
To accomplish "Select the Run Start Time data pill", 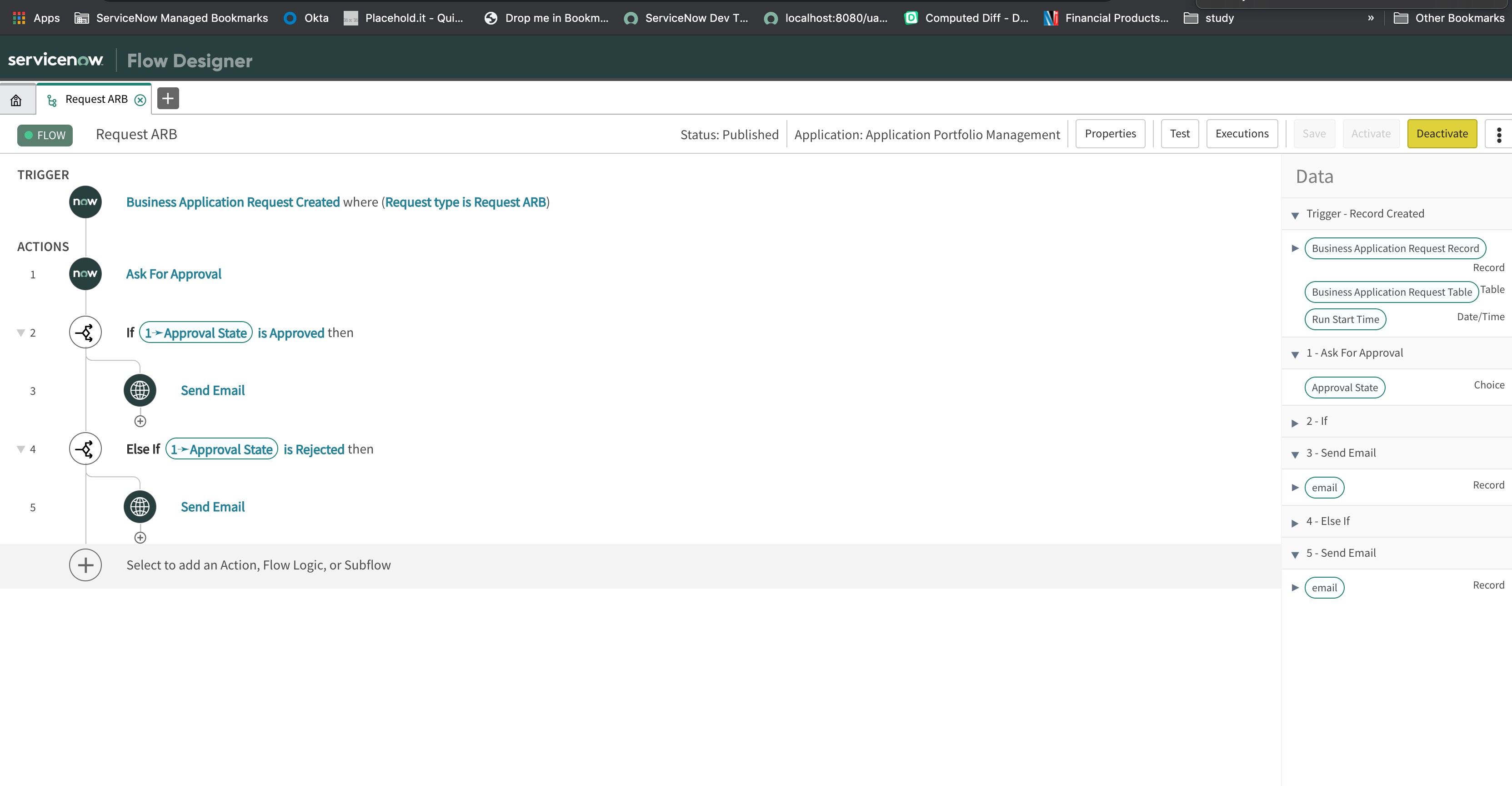I will click(1345, 319).
